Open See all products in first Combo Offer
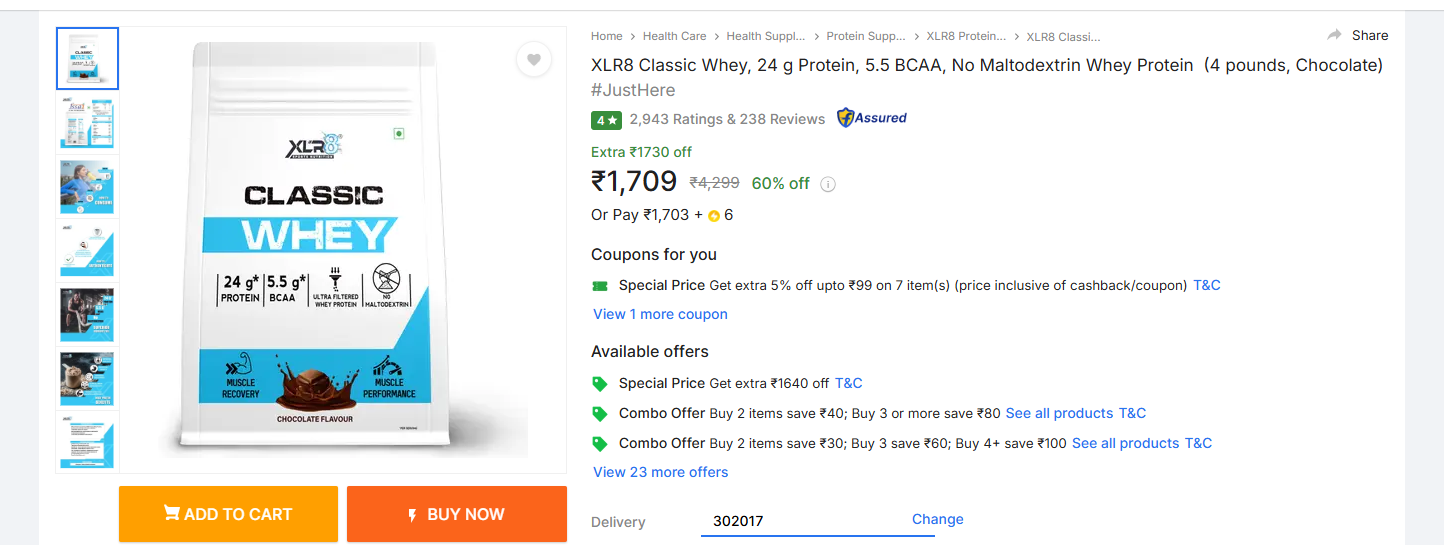Viewport: 1444px width, 545px height. [x=1059, y=413]
